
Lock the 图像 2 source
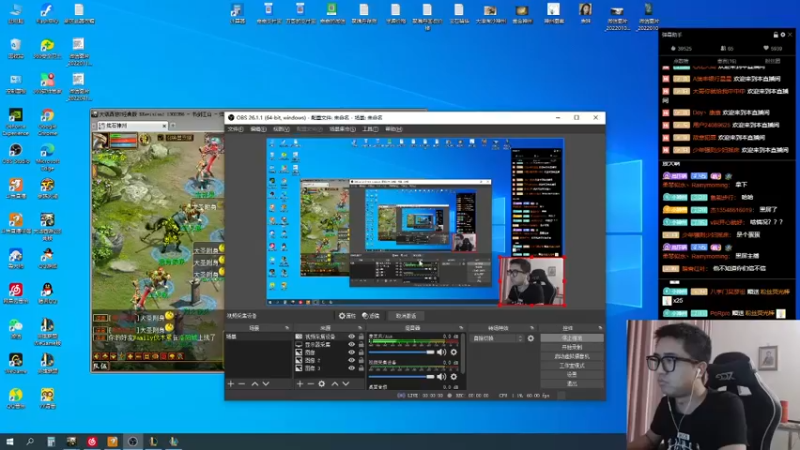[361, 360]
